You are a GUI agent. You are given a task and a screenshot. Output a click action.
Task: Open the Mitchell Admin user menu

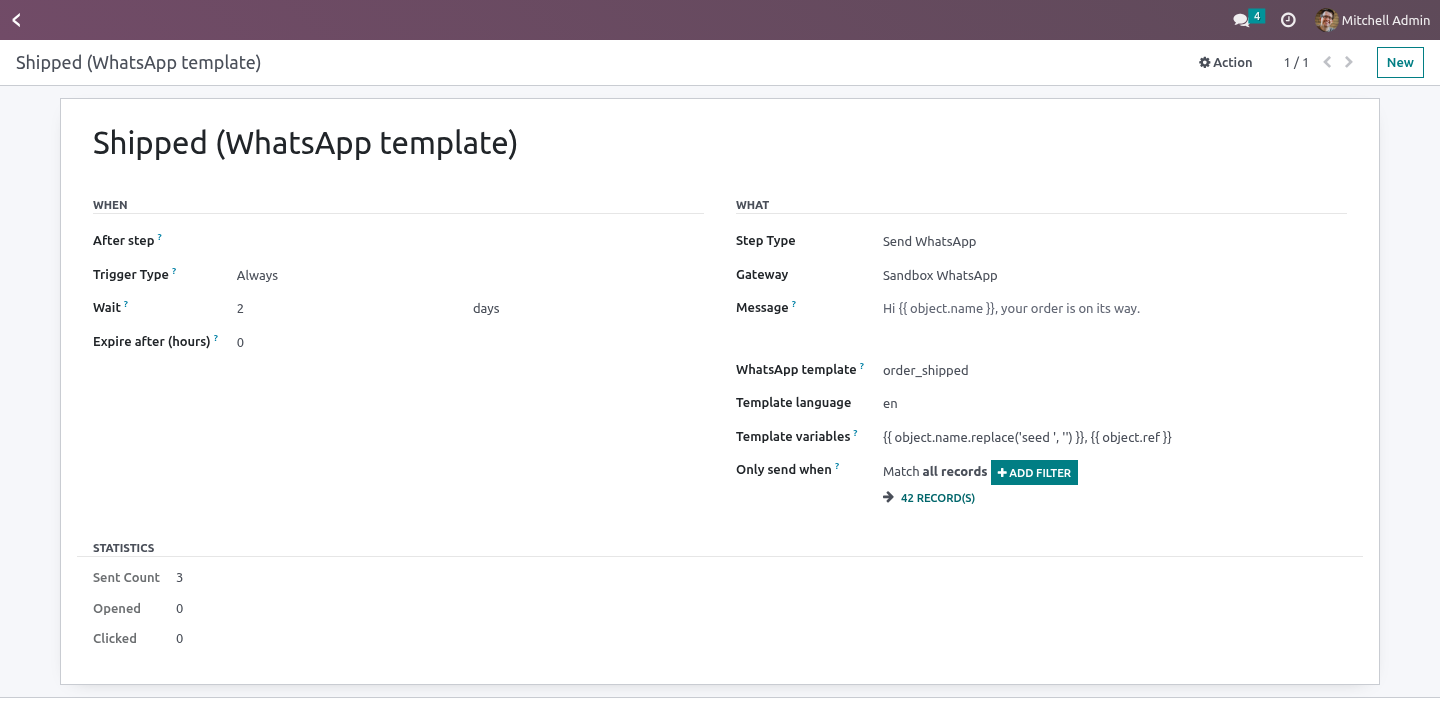tap(1373, 20)
